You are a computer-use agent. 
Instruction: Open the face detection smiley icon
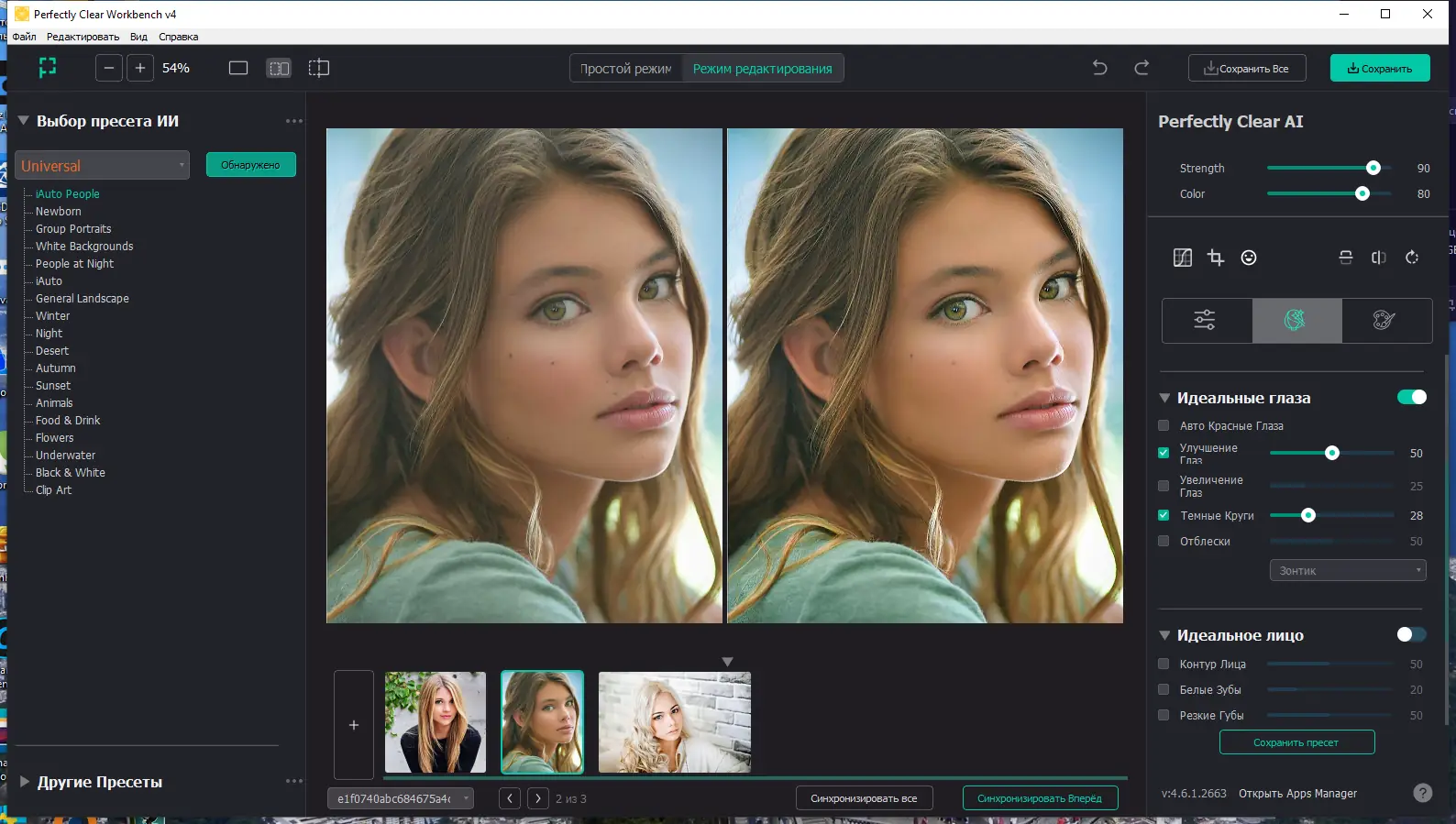point(1249,258)
